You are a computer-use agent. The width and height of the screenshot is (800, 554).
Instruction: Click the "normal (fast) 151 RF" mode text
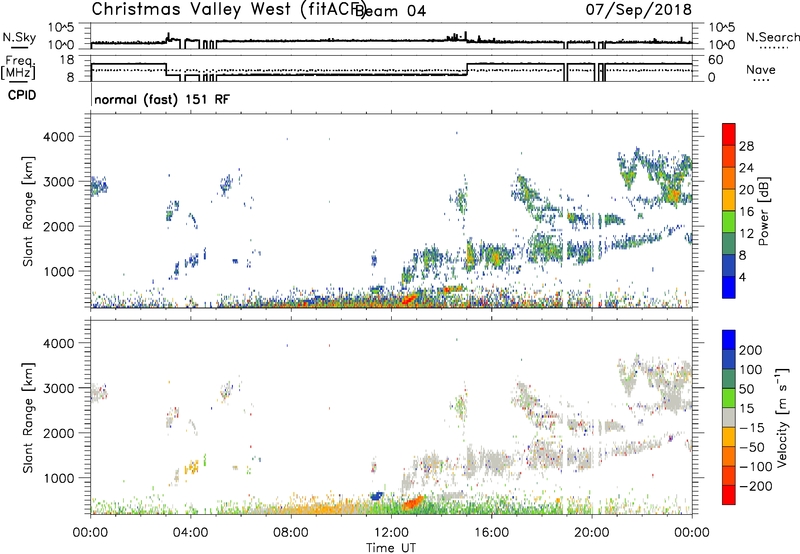coord(162,99)
